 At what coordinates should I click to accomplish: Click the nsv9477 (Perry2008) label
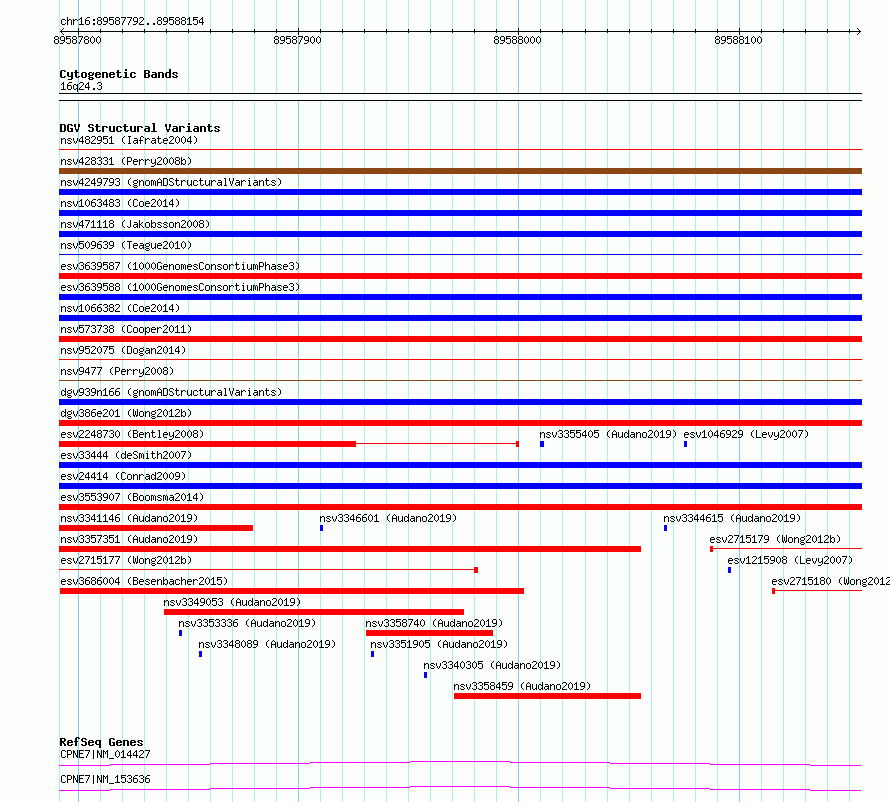(117, 371)
